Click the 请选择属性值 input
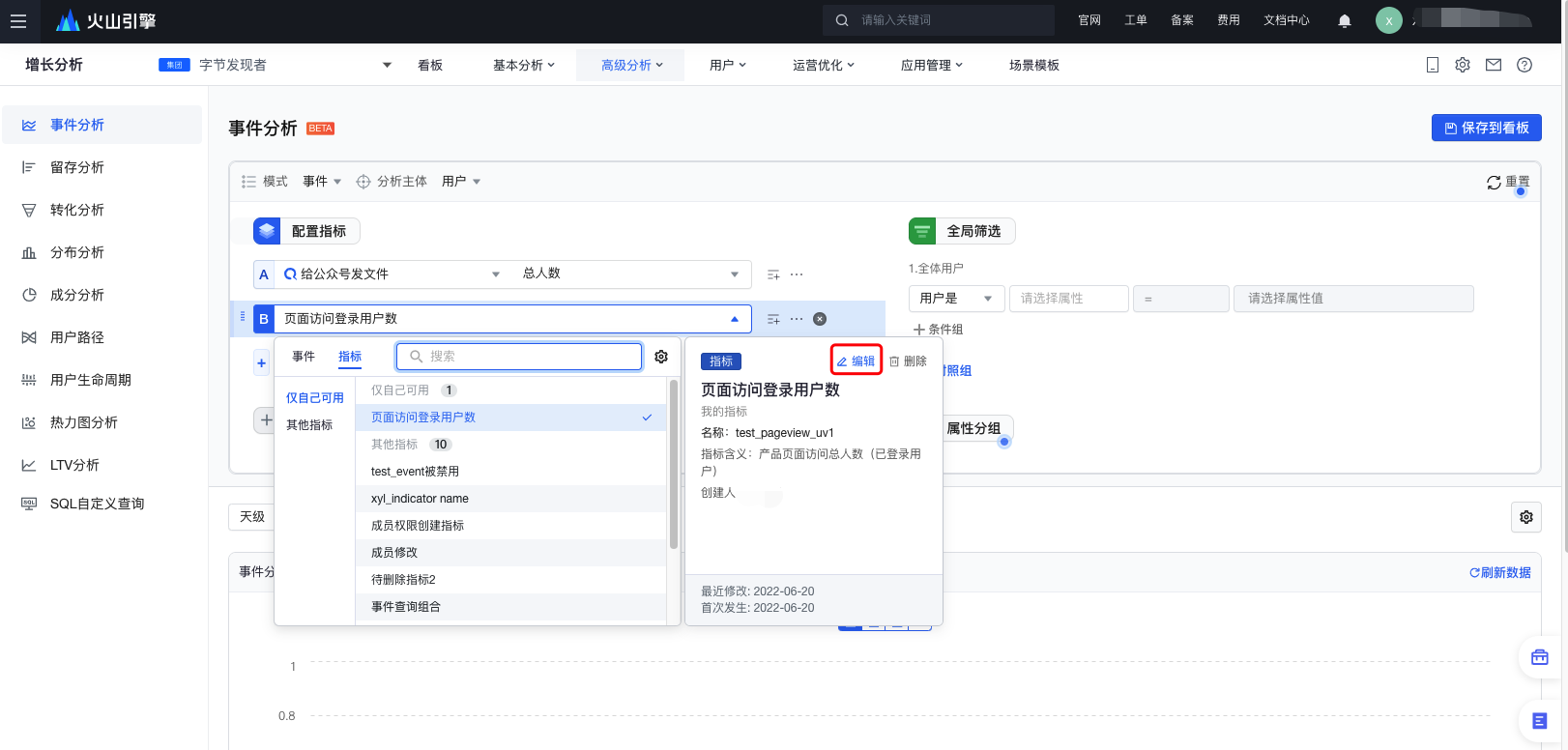The width and height of the screenshot is (1568, 750). [x=1353, y=299]
